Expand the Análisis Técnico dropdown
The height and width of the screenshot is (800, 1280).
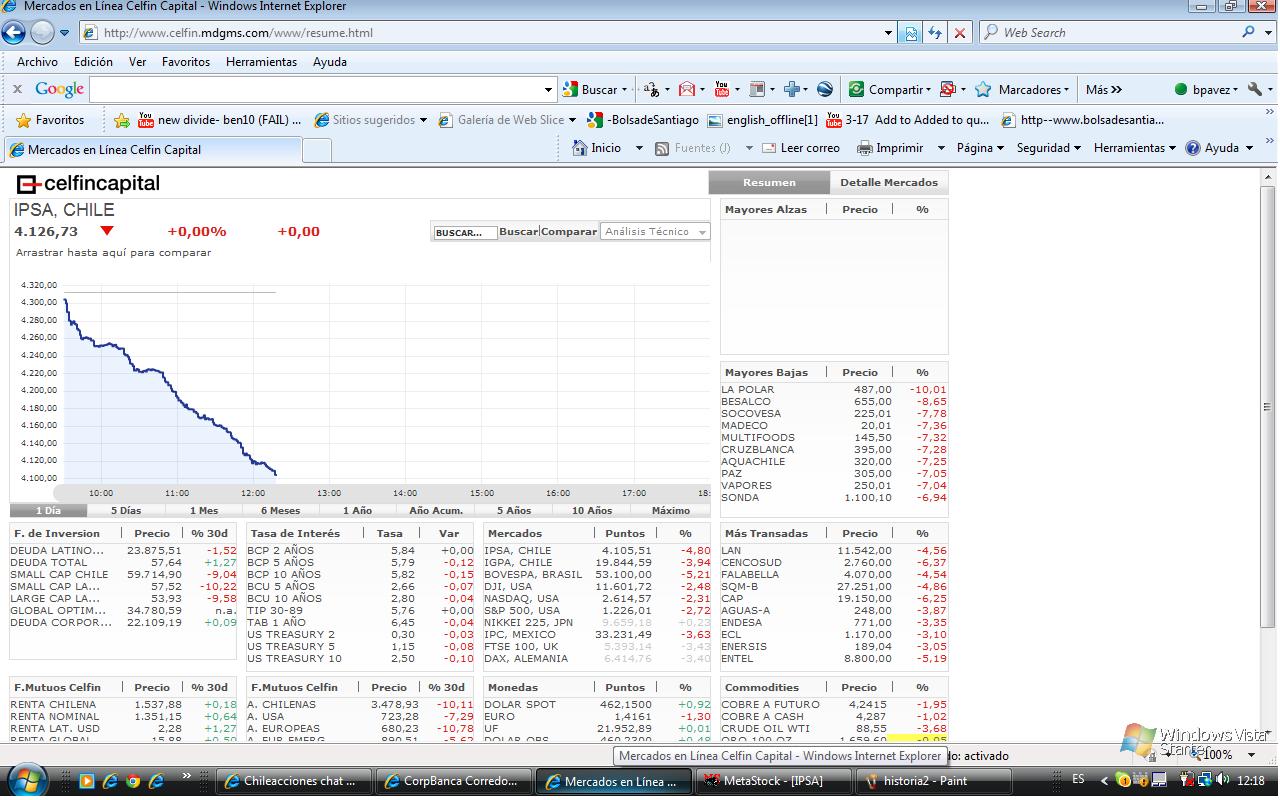click(x=702, y=232)
